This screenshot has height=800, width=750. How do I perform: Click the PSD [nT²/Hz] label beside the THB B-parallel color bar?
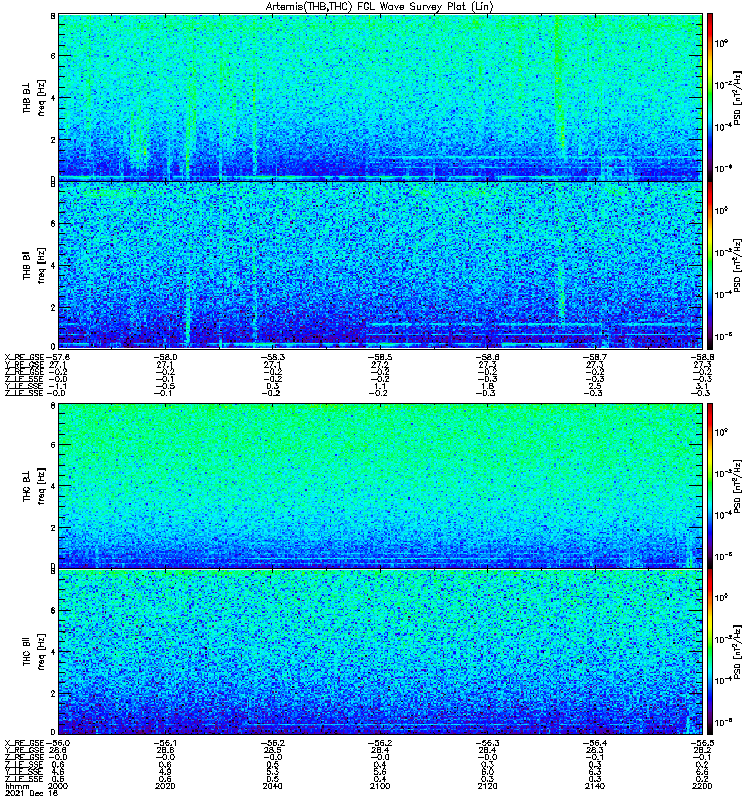(737, 265)
